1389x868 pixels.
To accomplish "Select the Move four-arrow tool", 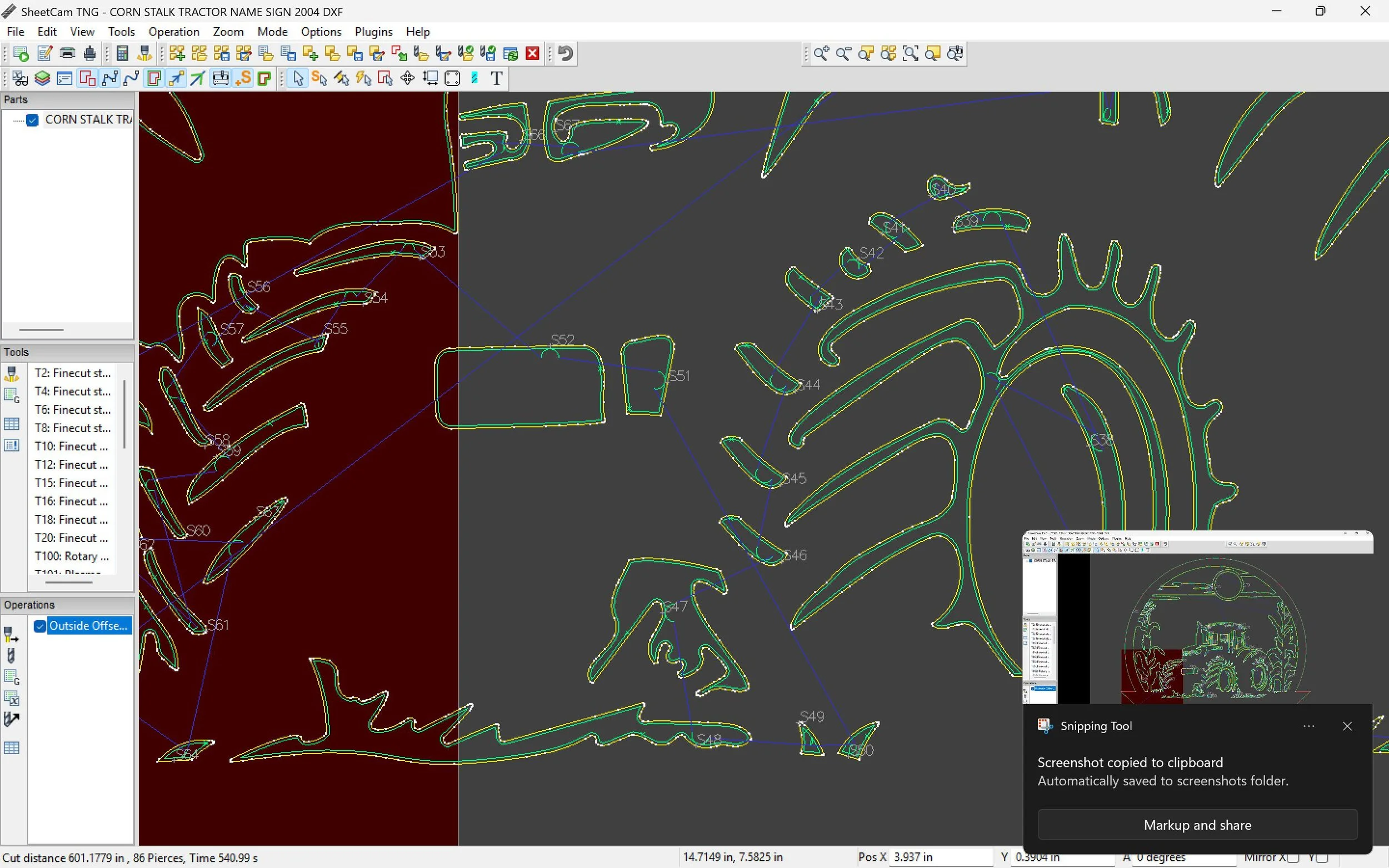I will [x=408, y=78].
